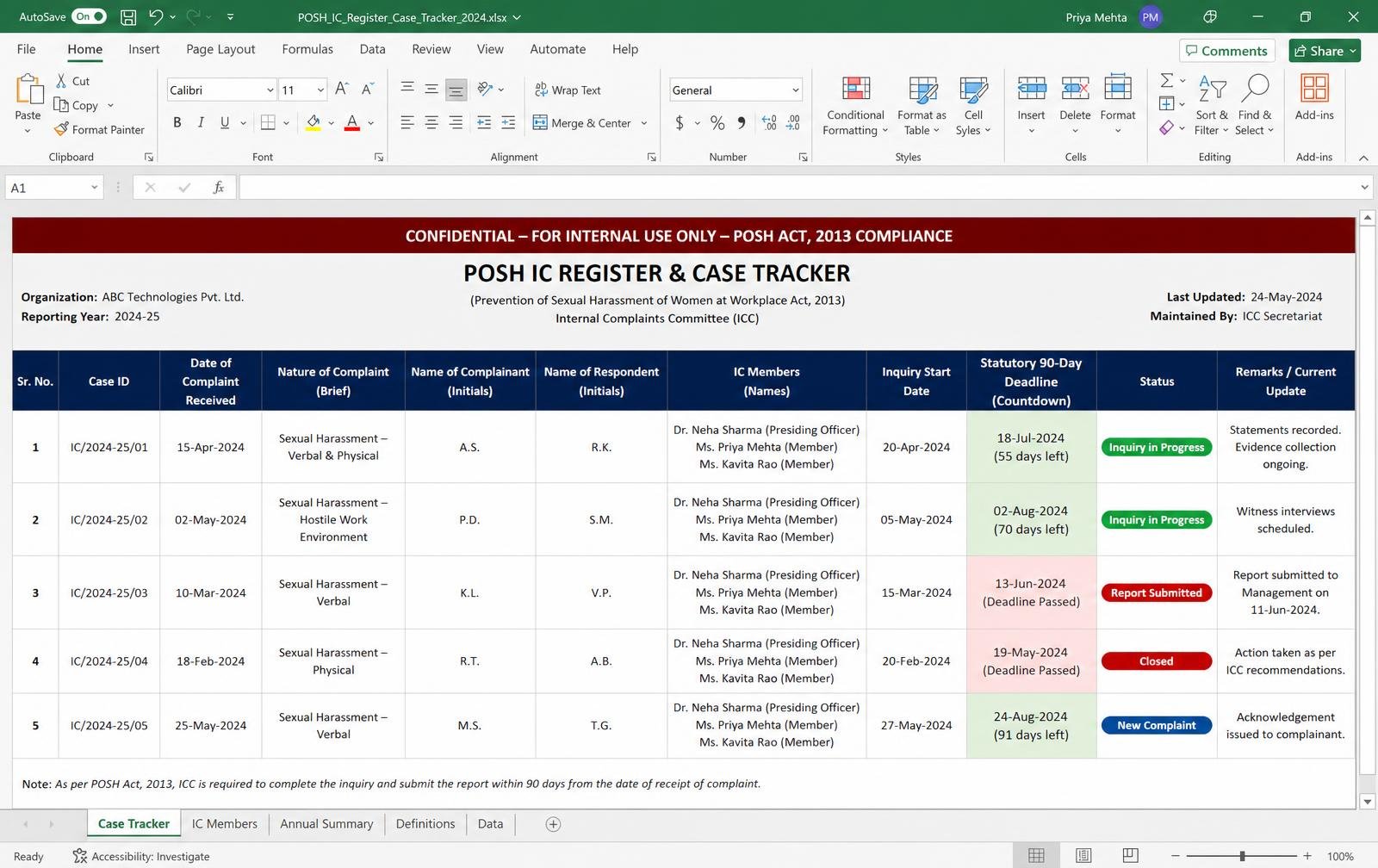Click the Undo arrow icon
Viewport: 1378px width, 868px height.
point(155,16)
